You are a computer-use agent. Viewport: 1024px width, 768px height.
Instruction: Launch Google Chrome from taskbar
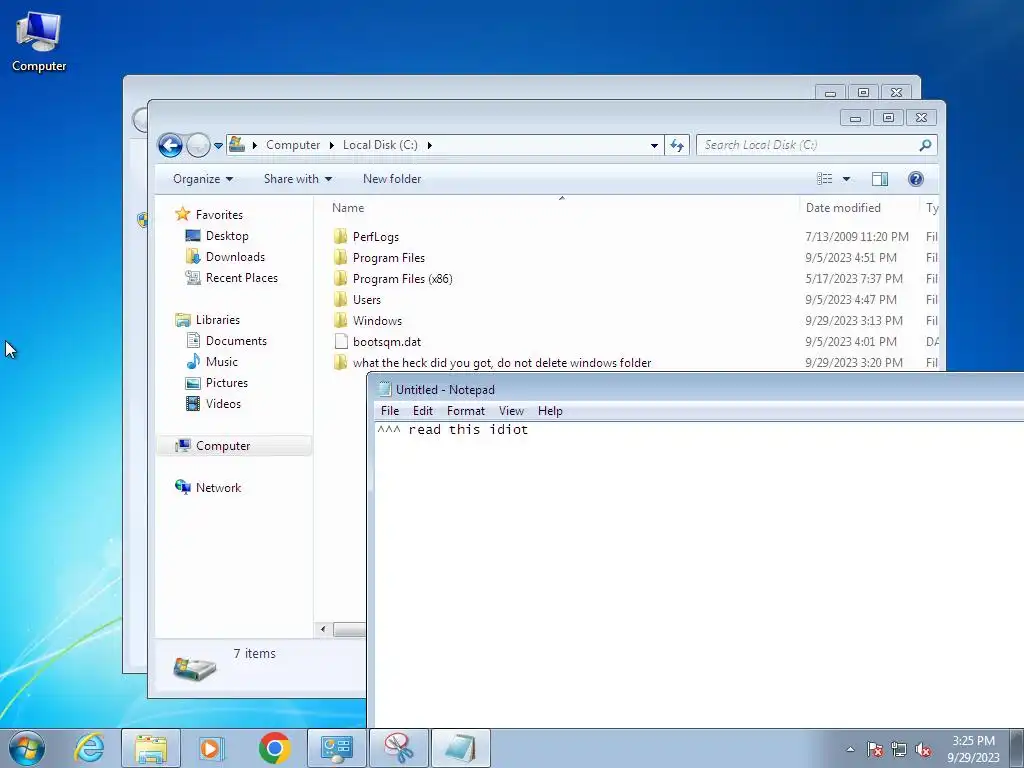tap(274, 748)
